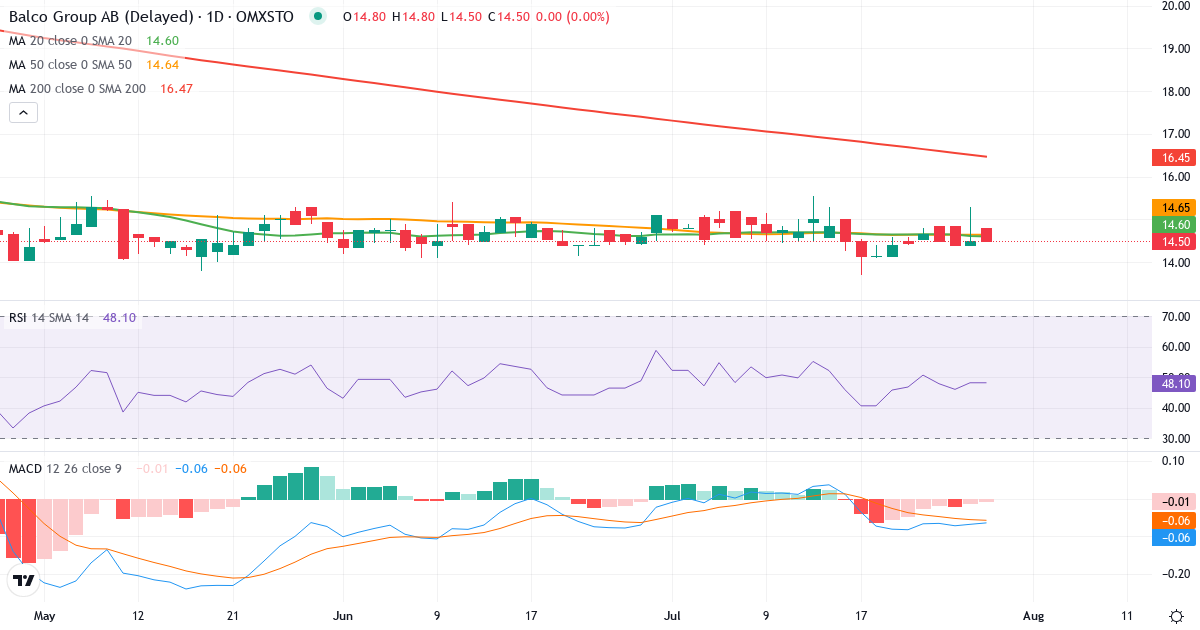The image size is (1200, 630).
Task: Click the orange -0.06 signal axis label
Action: pos(1173,520)
